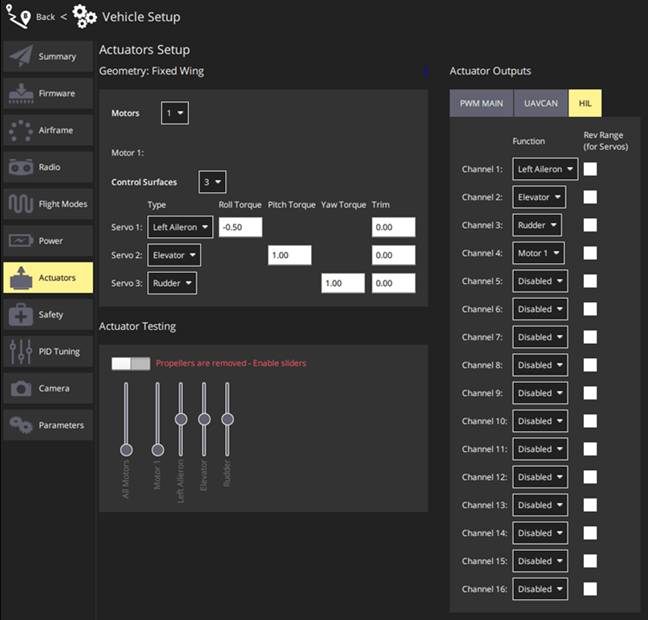The image size is (648, 620).
Task: Switch to the PWM MAIN tab
Action: click(x=481, y=103)
